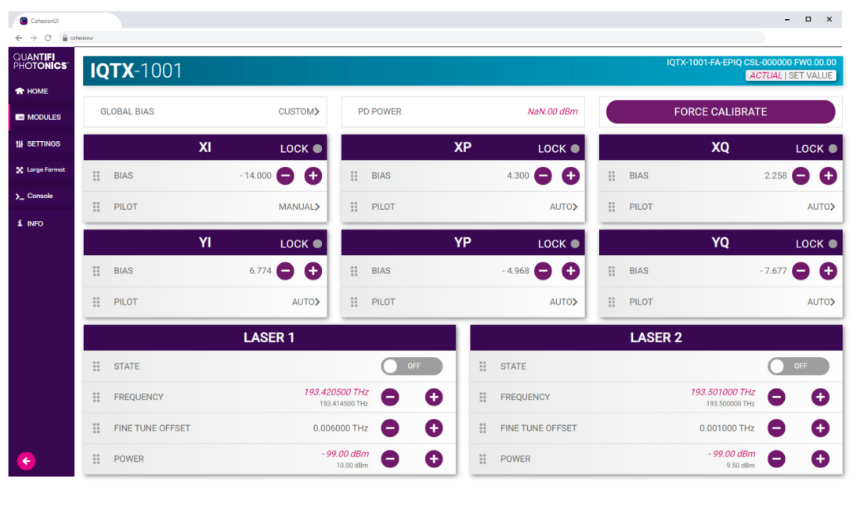The image size is (862, 508).
Task: Click the FORCE CALIBRATE button
Action: point(720,112)
